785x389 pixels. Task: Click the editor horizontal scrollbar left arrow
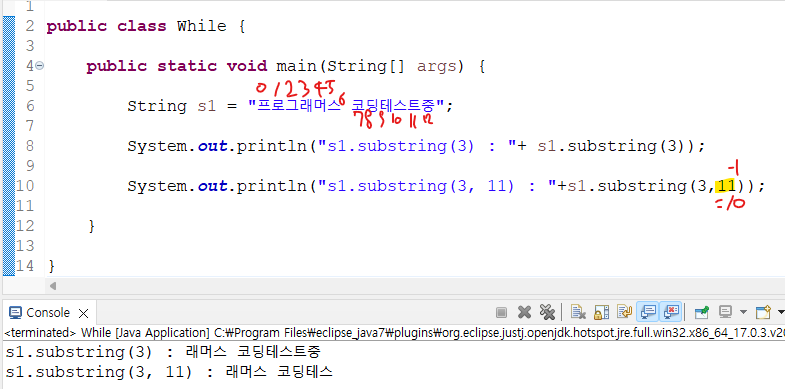(53, 286)
